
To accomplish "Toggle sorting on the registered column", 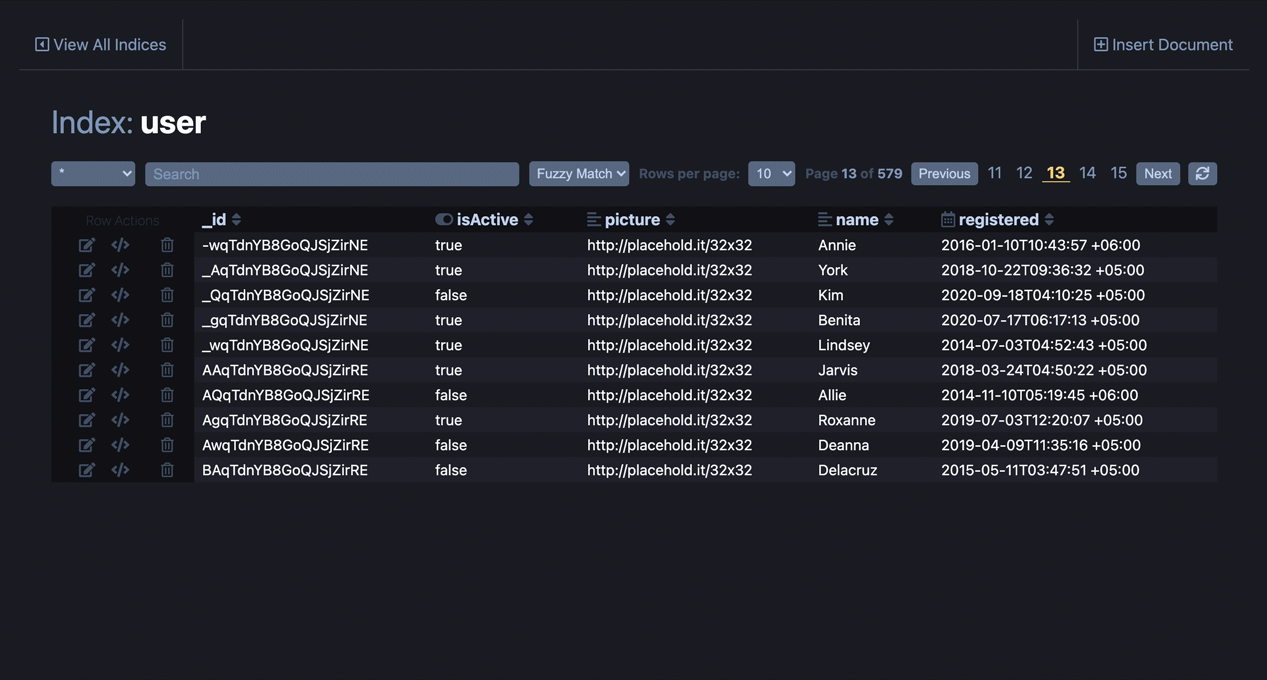I will tap(1048, 218).
